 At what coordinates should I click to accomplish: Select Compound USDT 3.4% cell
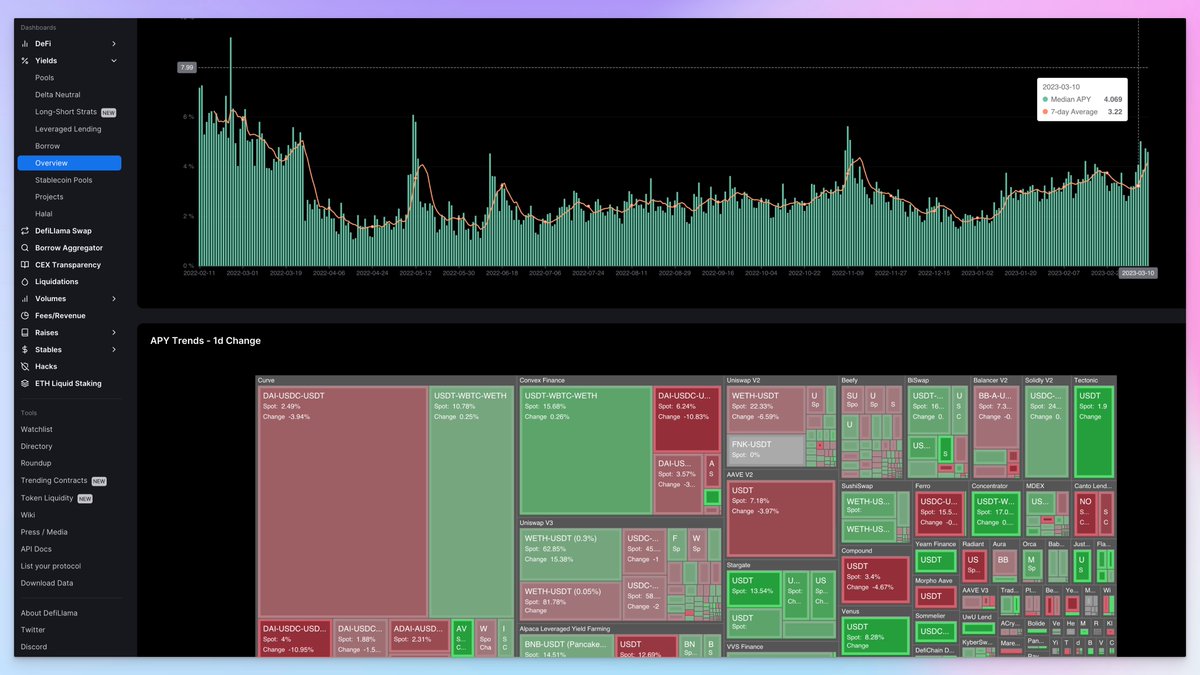(875, 579)
